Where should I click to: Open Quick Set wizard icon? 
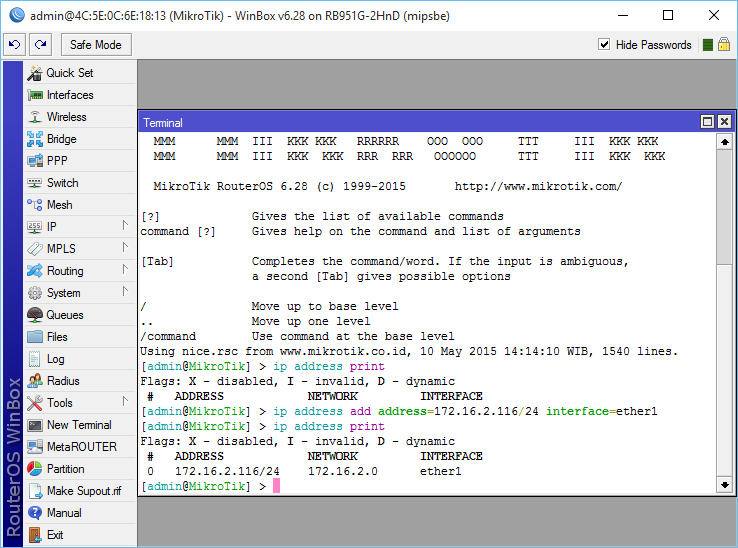[x=34, y=73]
